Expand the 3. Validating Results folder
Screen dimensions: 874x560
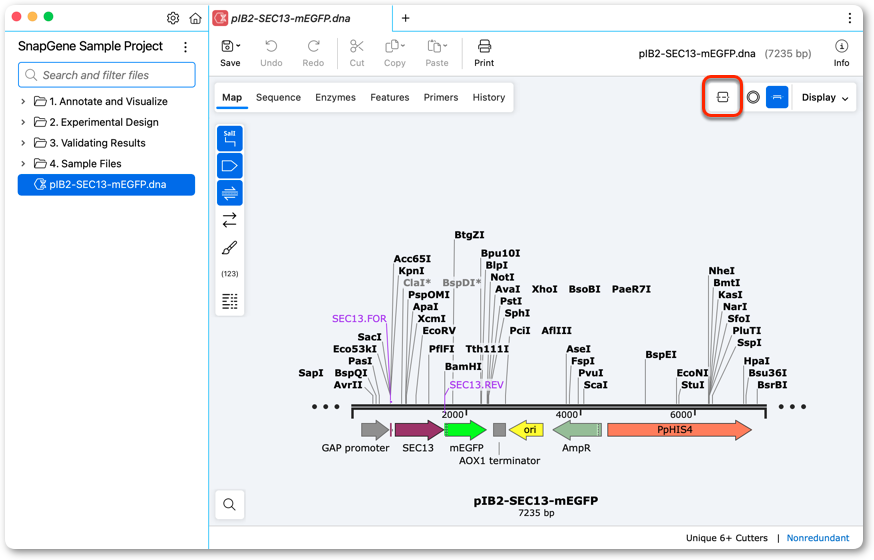click(x=23, y=143)
